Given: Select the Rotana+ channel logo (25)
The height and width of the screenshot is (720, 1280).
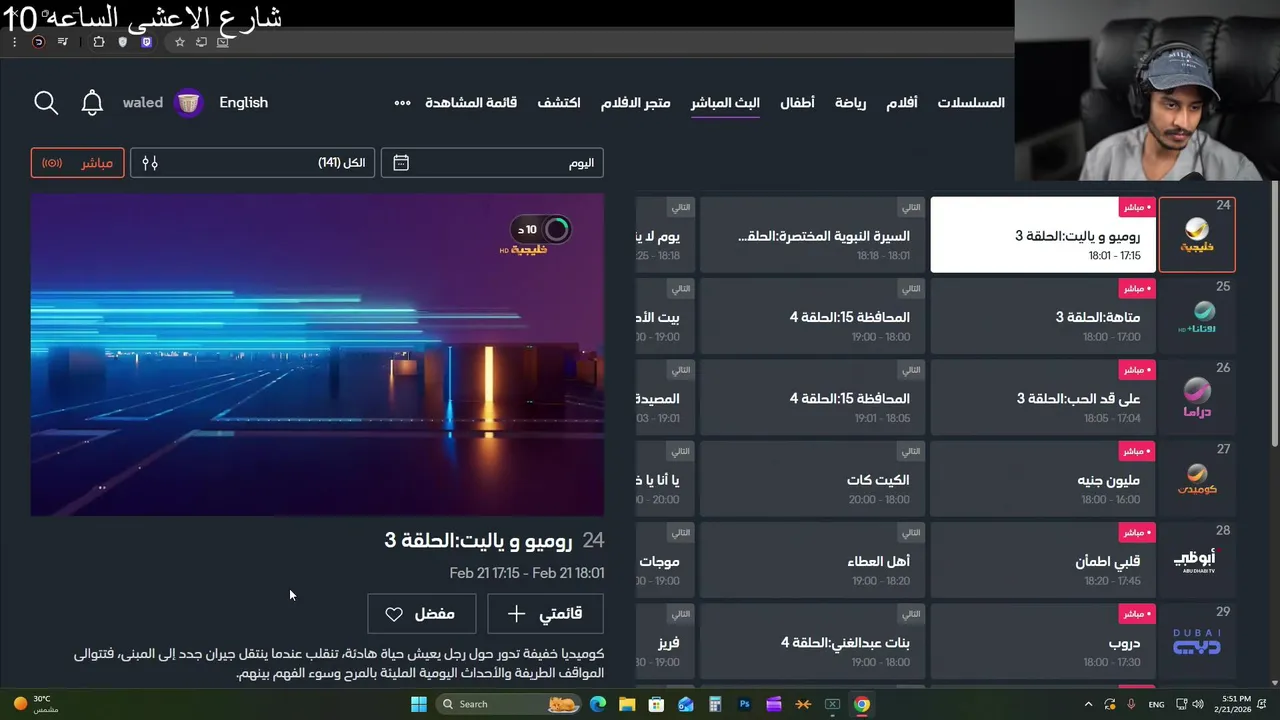Looking at the screenshot, I should point(1197,316).
